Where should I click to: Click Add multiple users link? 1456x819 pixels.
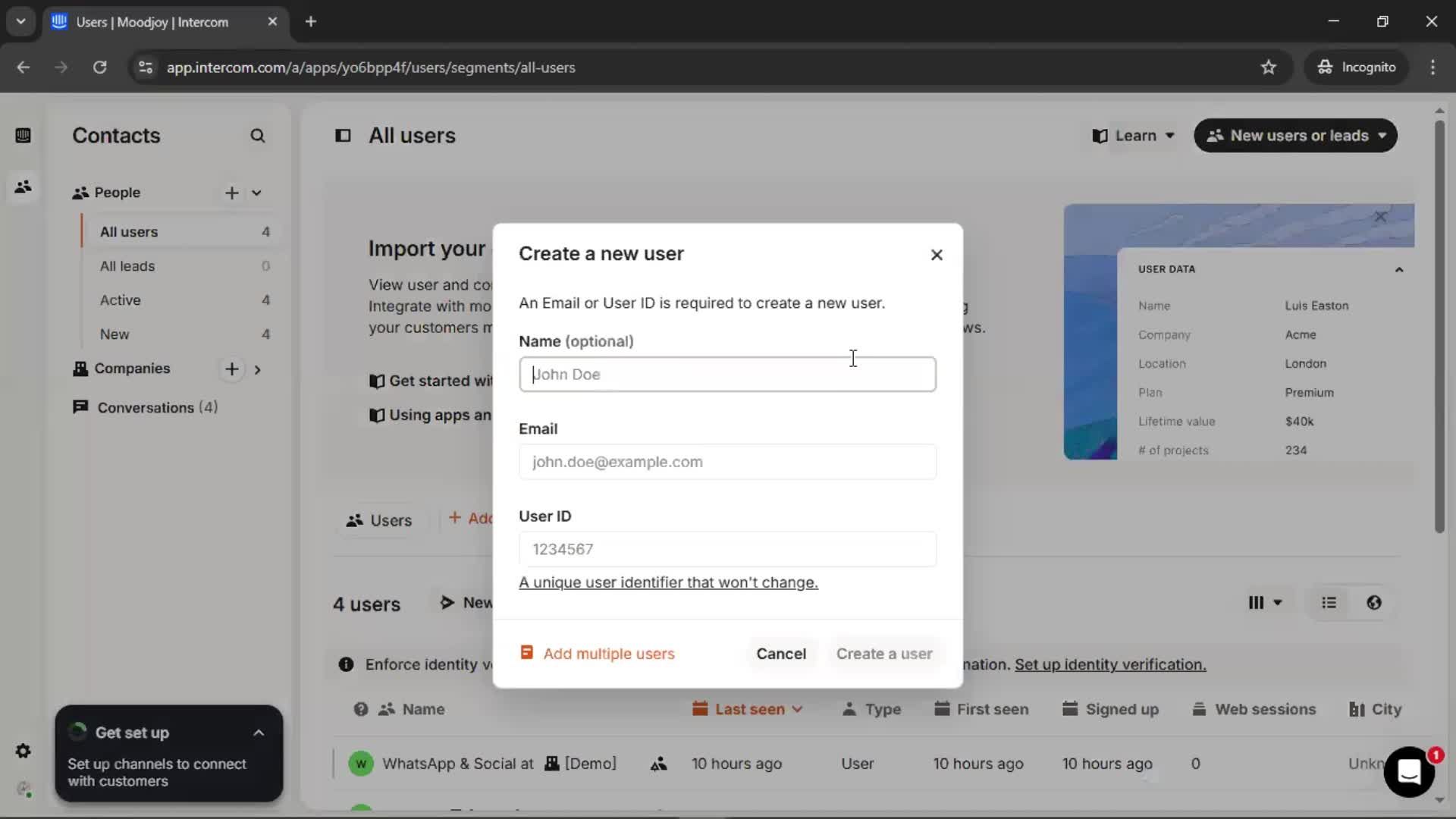coord(598,654)
